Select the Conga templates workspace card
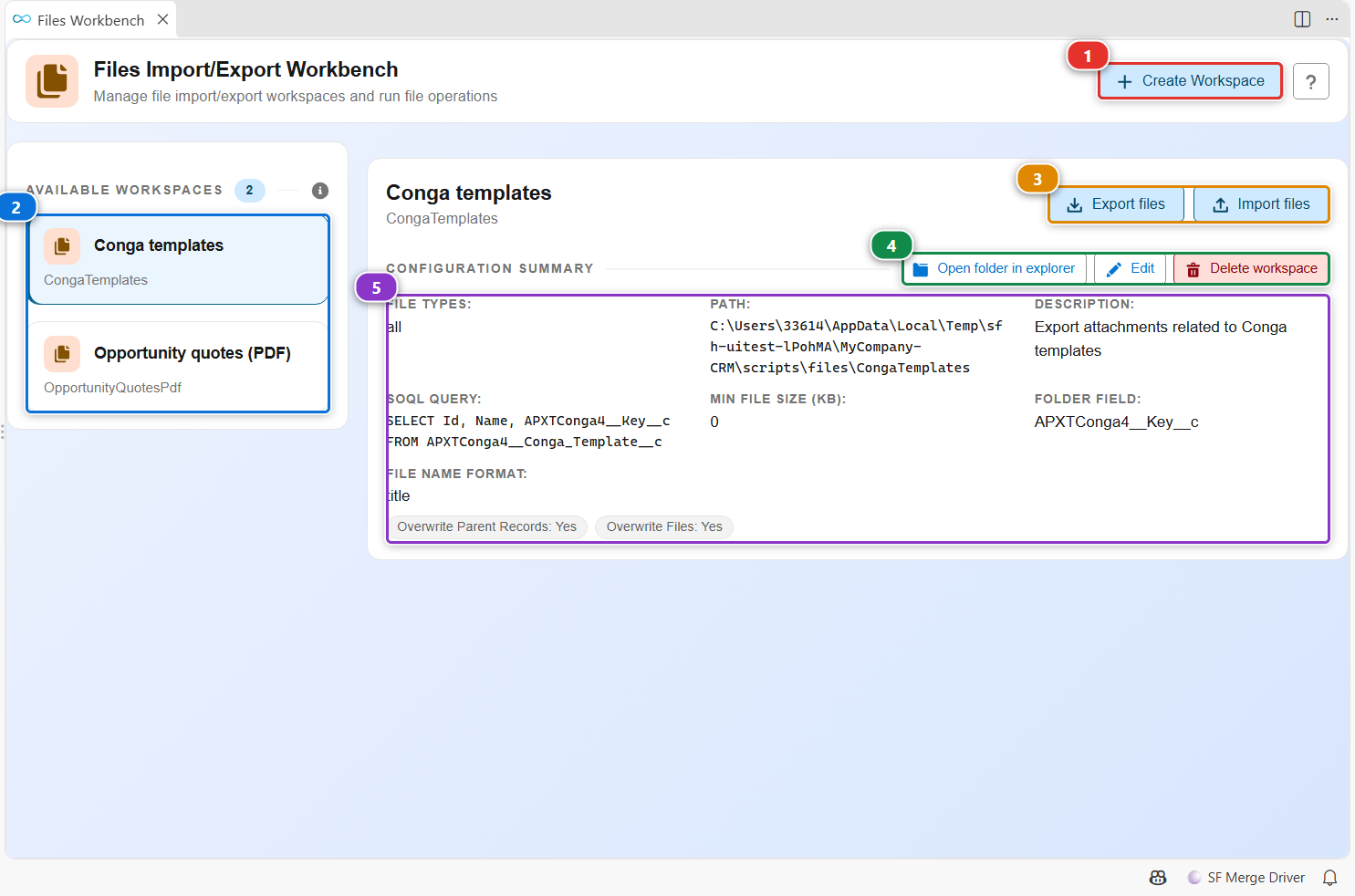The width and height of the screenshot is (1355, 896). (x=178, y=260)
